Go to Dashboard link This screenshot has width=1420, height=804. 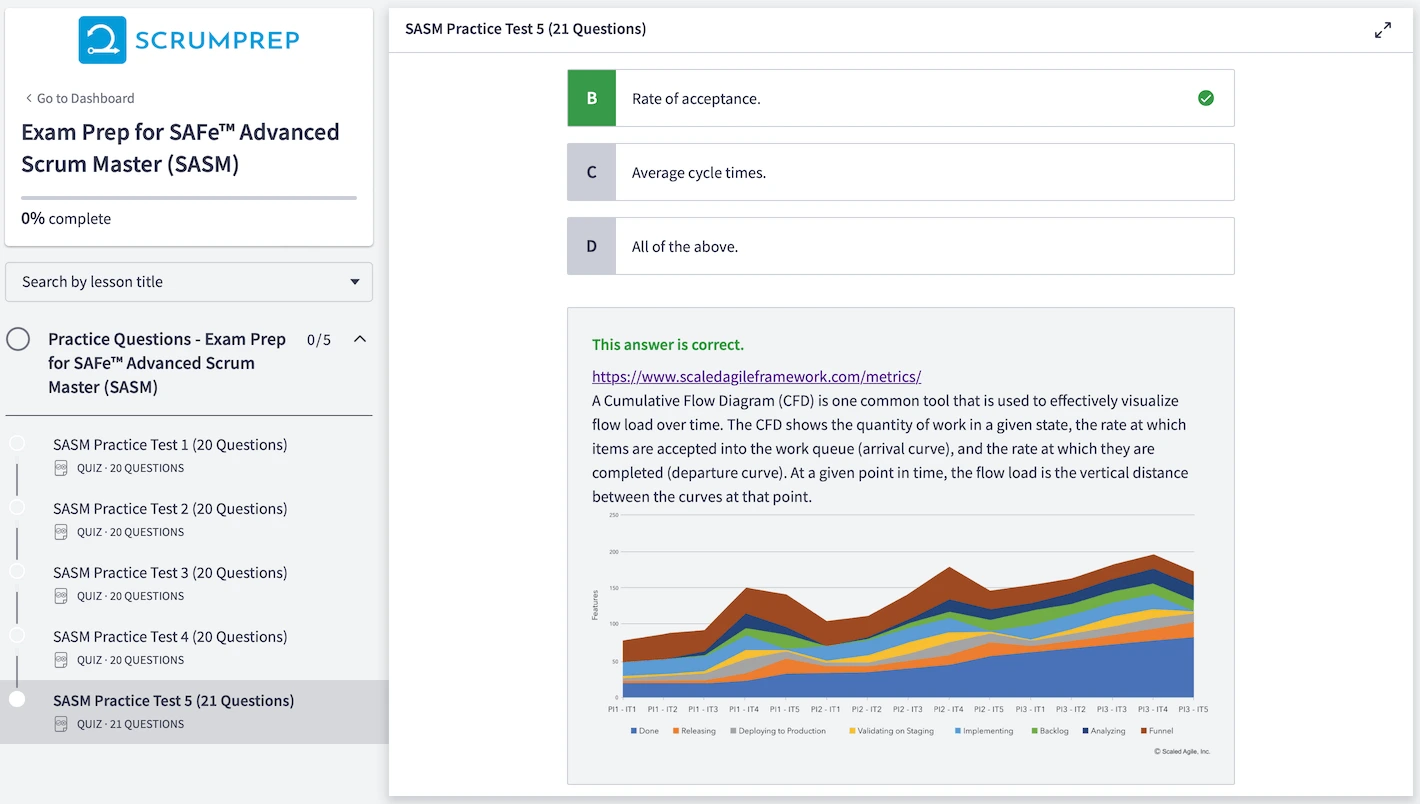[x=85, y=98]
